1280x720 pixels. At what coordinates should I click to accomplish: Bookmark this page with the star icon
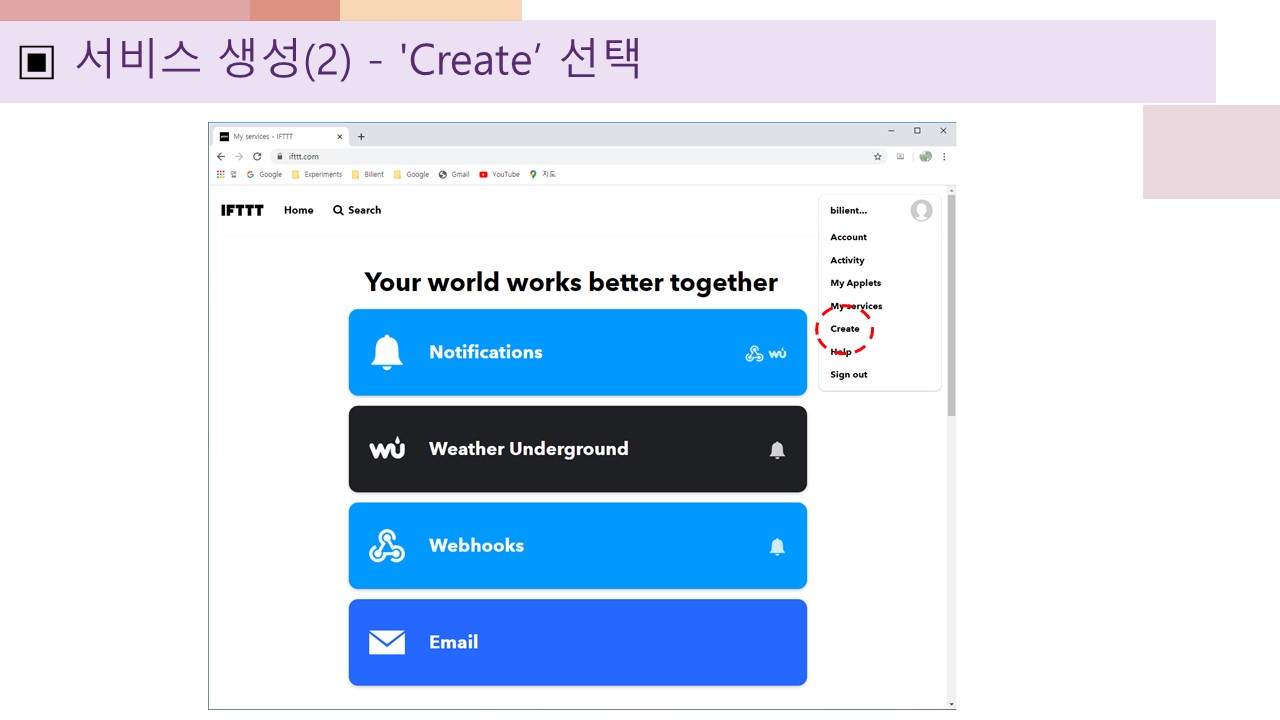[x=878, y=157]
